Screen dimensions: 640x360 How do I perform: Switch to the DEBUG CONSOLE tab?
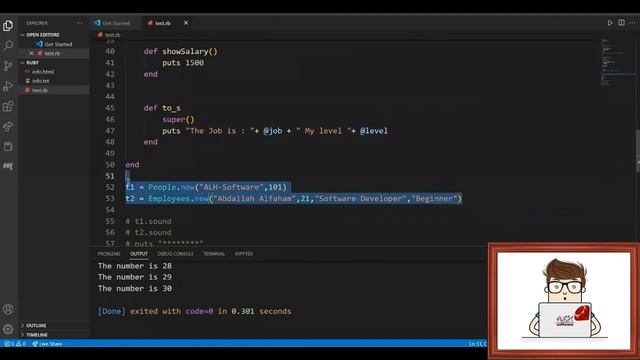click(176, 253)
